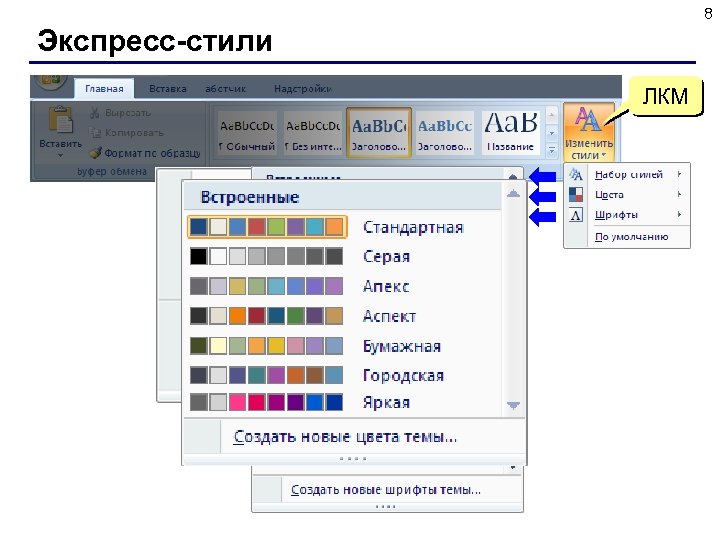Click the Встроенные section header
The width and height of the screenshot is (720, 540).
click(250, 197)
